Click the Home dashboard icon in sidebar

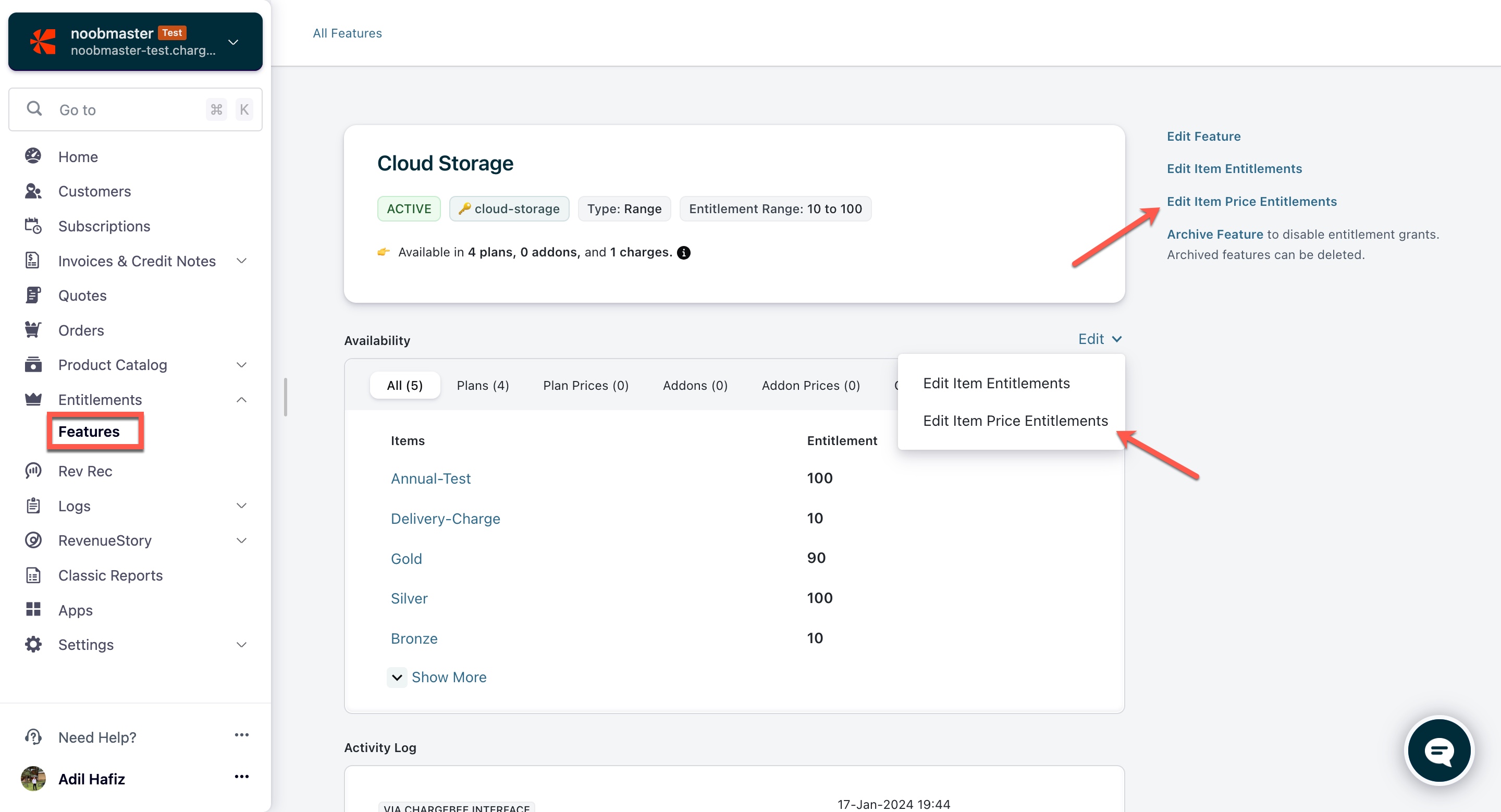(x=33, y=156)
